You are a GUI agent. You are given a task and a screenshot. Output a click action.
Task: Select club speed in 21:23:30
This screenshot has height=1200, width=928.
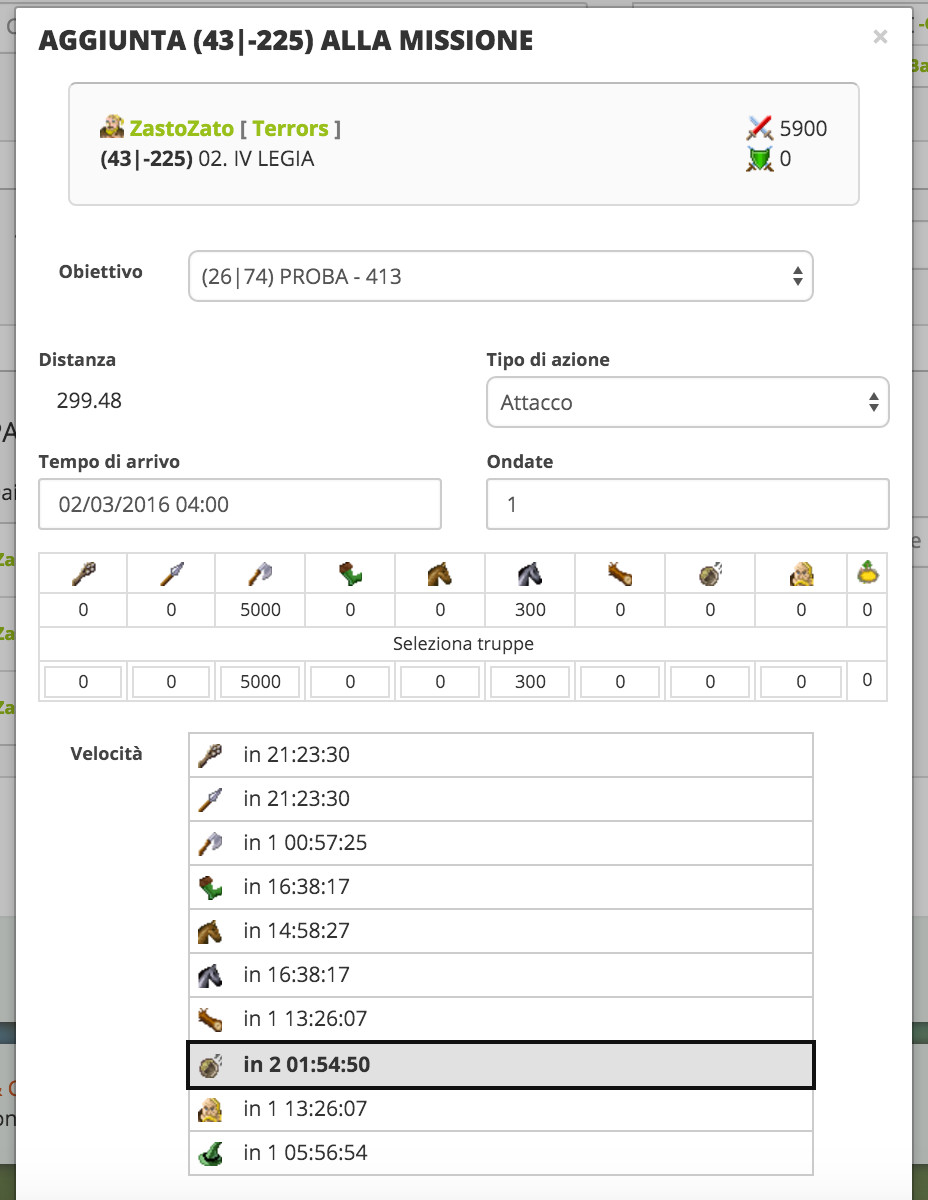500,755
